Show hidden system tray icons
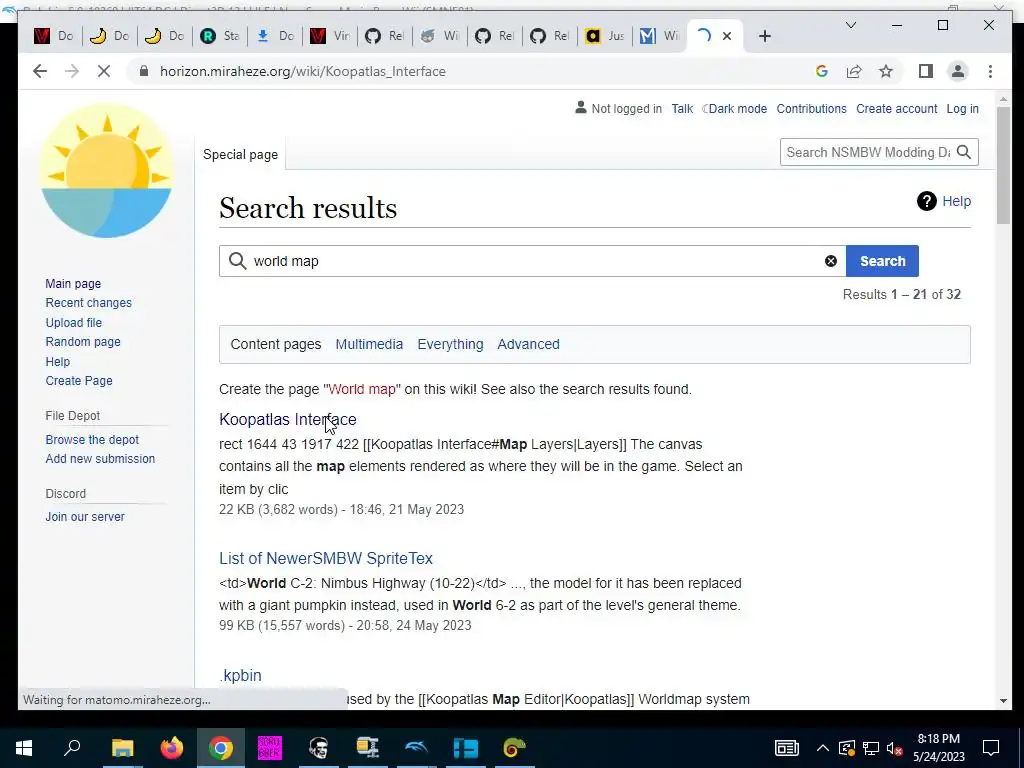Image resolution: width=1024 pixels, height=768 pixels. tap(822, 748)
